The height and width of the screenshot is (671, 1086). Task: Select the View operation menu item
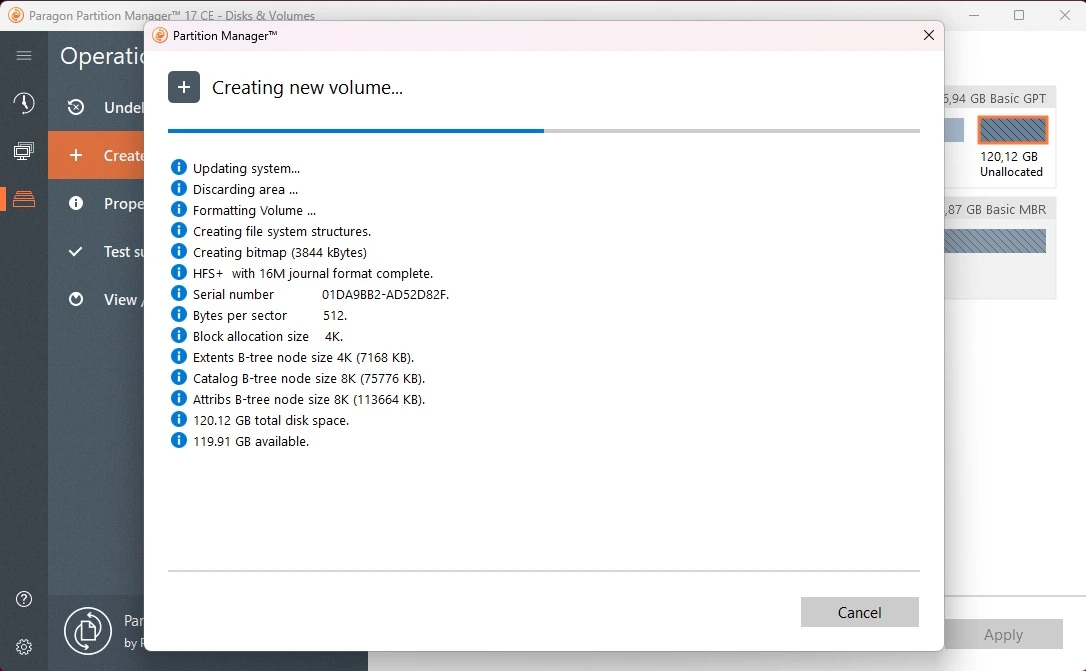(x=96, y=299)
